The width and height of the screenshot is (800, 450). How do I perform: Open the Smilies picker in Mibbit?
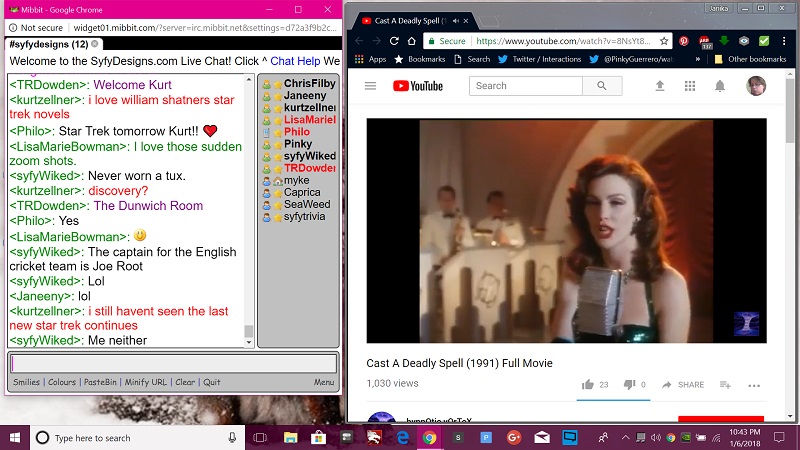tap(26, 382)
